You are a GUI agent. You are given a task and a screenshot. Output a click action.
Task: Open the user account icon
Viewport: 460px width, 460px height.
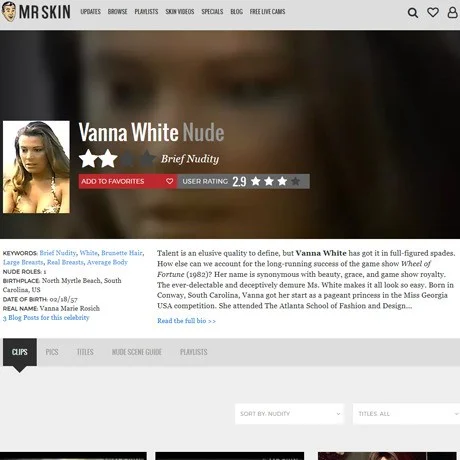pos(452,12)
